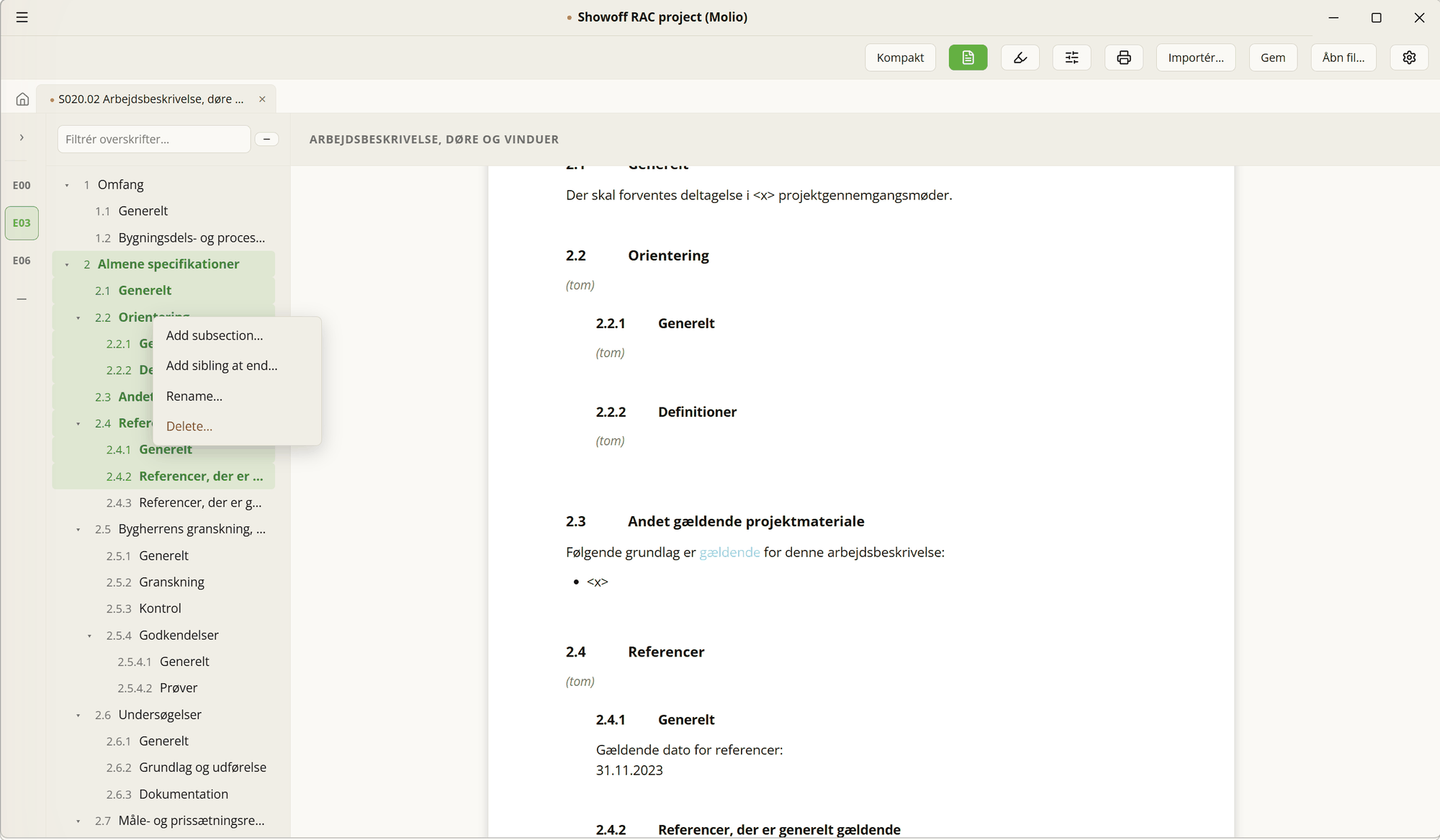Select 2.5.2 Granskning in outline
Image resolution: width=1440 pixels, height=840 pixels.
click(x=163, y=582)
